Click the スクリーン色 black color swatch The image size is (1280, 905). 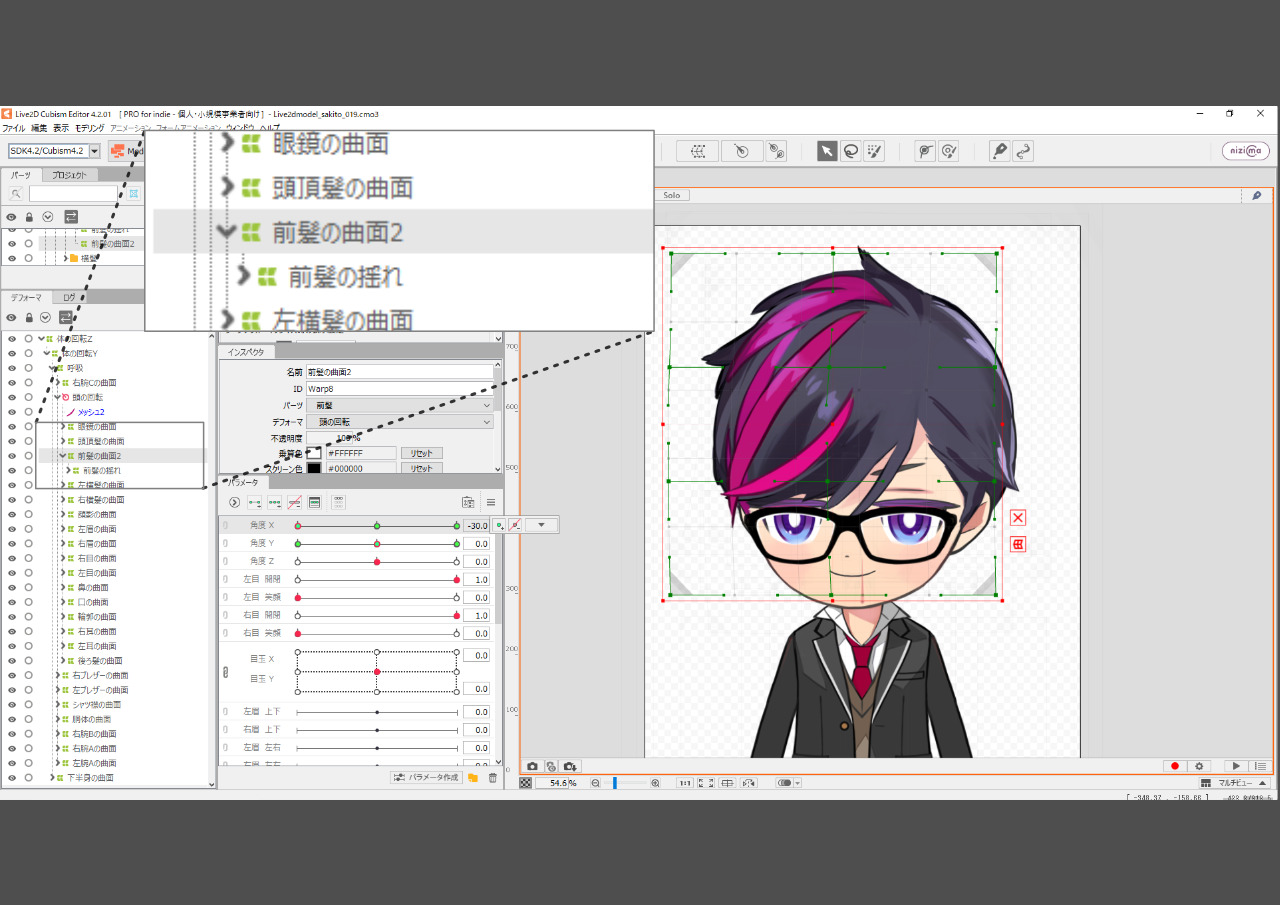[x=314, y=468]
